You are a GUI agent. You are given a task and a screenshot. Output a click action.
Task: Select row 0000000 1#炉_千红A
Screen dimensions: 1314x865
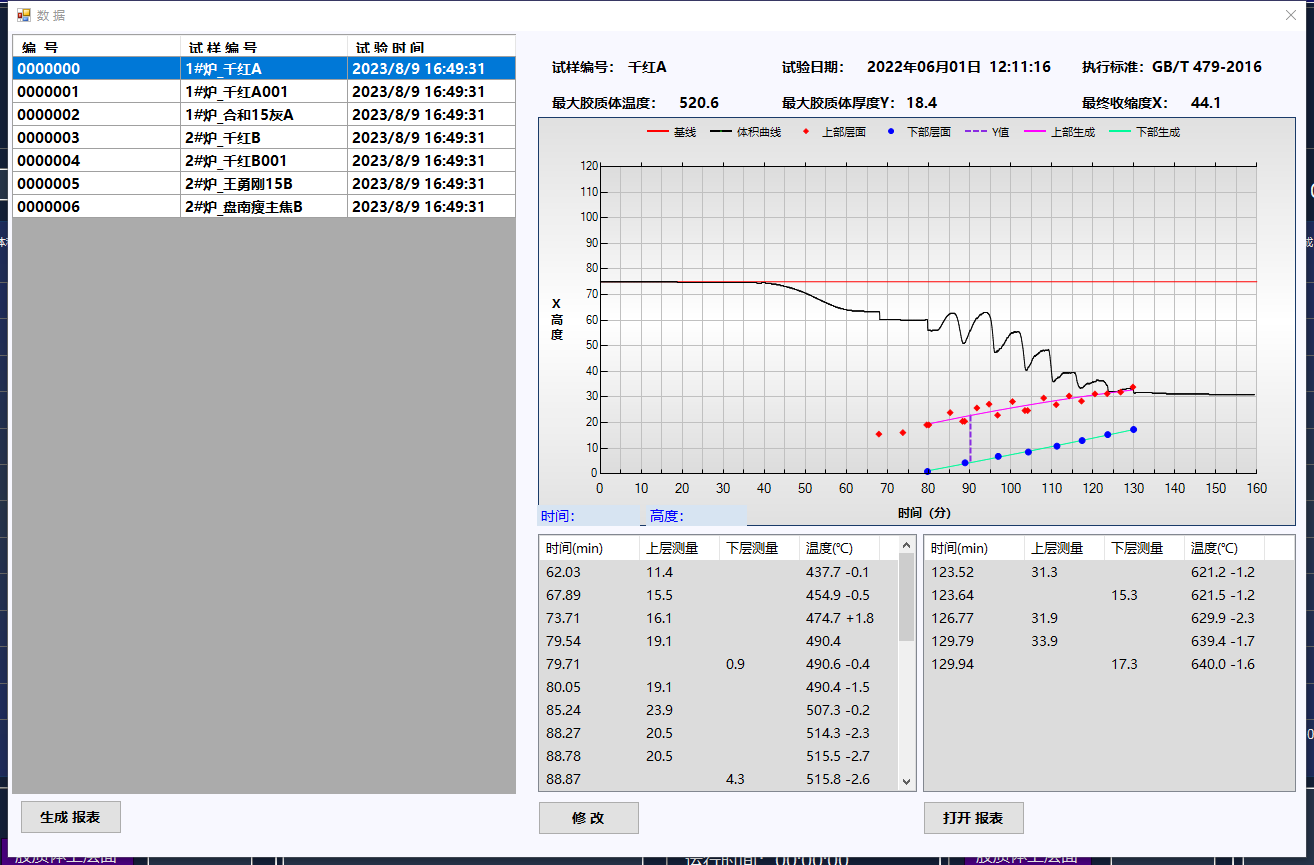[x=264, y=69]
